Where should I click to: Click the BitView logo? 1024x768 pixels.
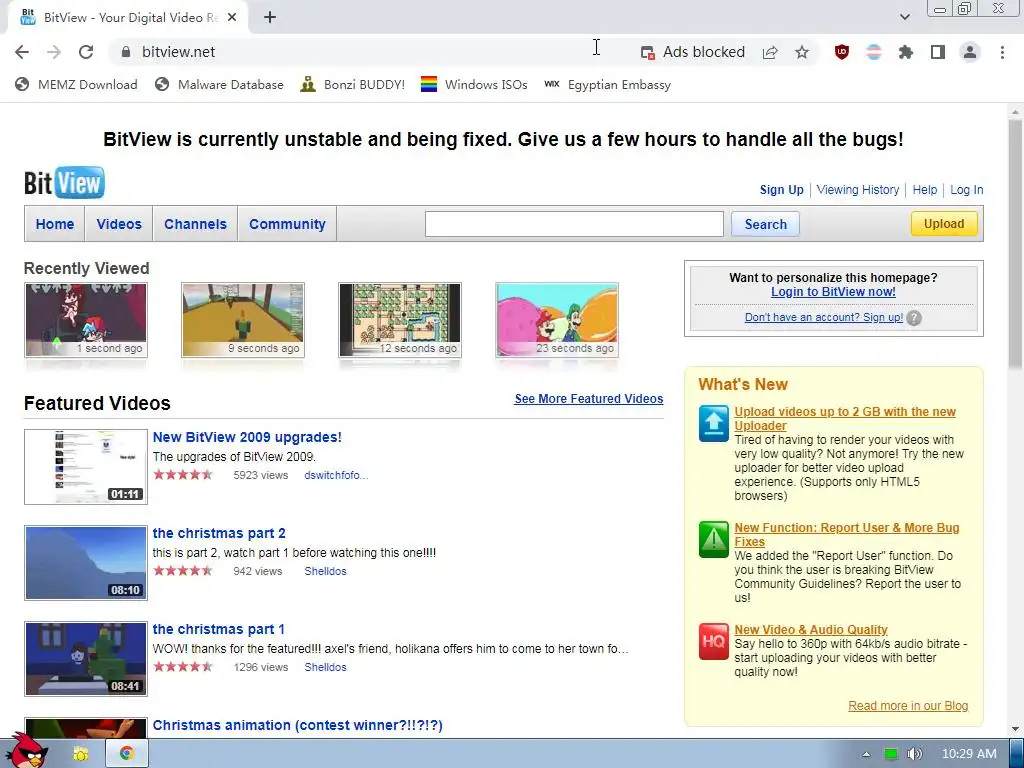(x=64, y=182)
